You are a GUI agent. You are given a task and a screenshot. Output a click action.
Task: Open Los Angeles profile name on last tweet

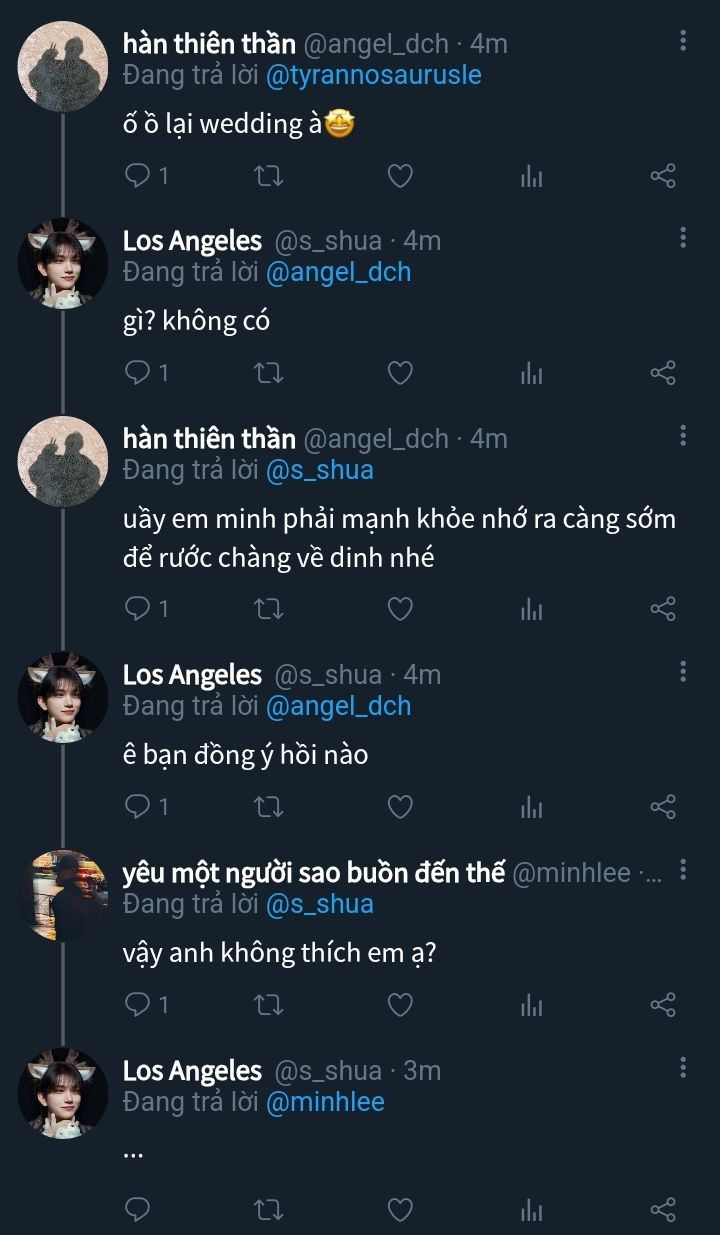pyautogui.click(x=192, y=1071)
